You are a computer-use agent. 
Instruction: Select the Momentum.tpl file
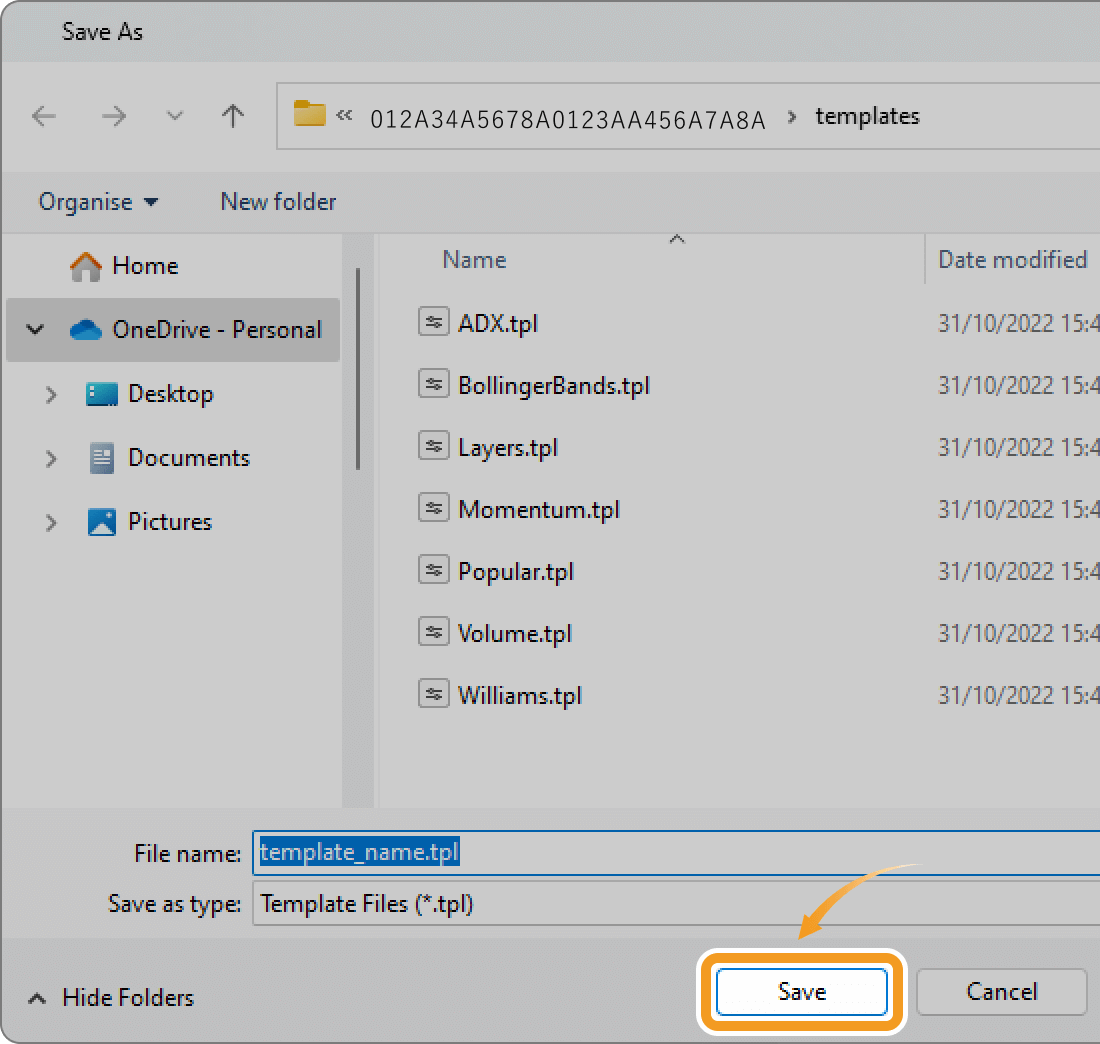[539, 510]
